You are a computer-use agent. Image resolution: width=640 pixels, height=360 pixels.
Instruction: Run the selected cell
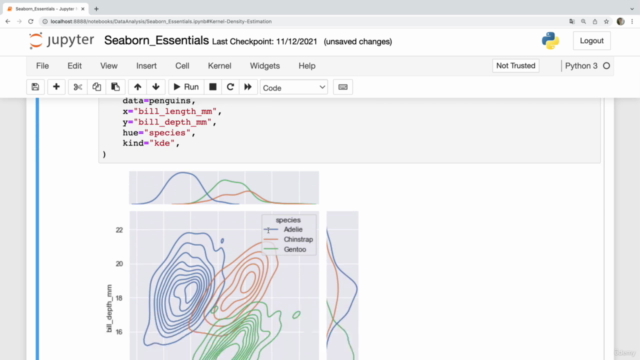pos(186,87)
